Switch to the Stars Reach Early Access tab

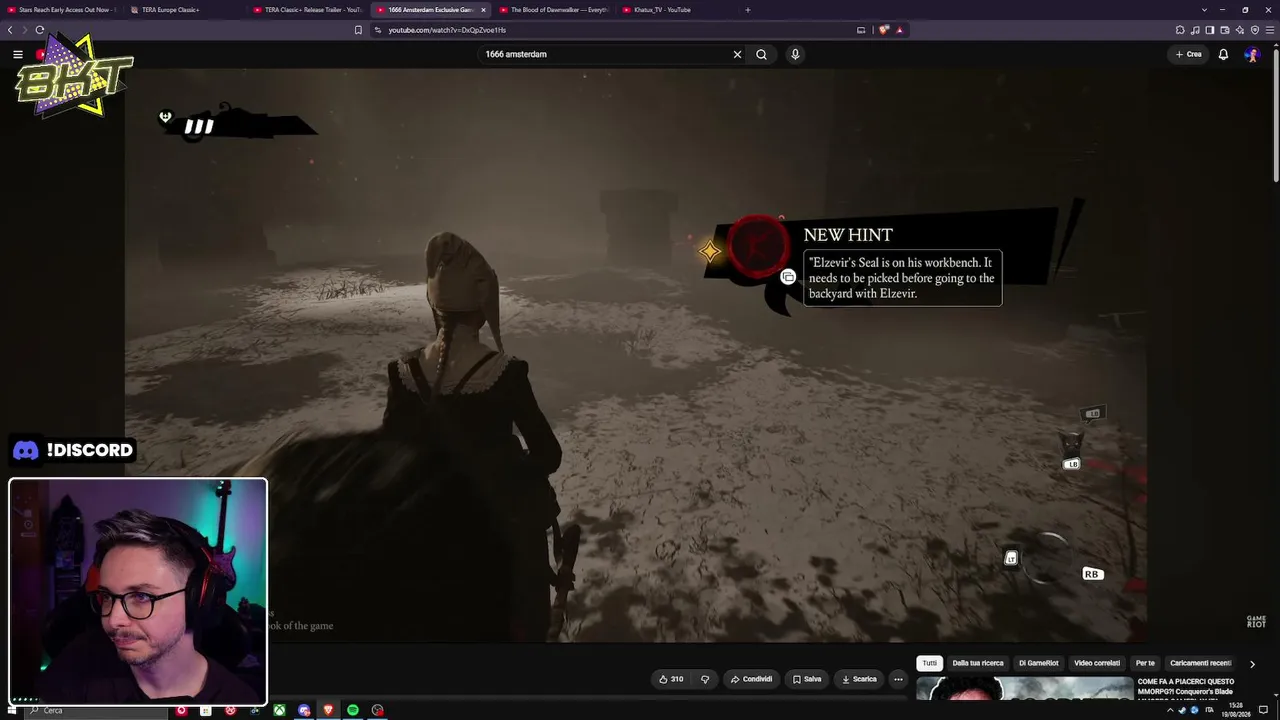click(x=62, y=10)
